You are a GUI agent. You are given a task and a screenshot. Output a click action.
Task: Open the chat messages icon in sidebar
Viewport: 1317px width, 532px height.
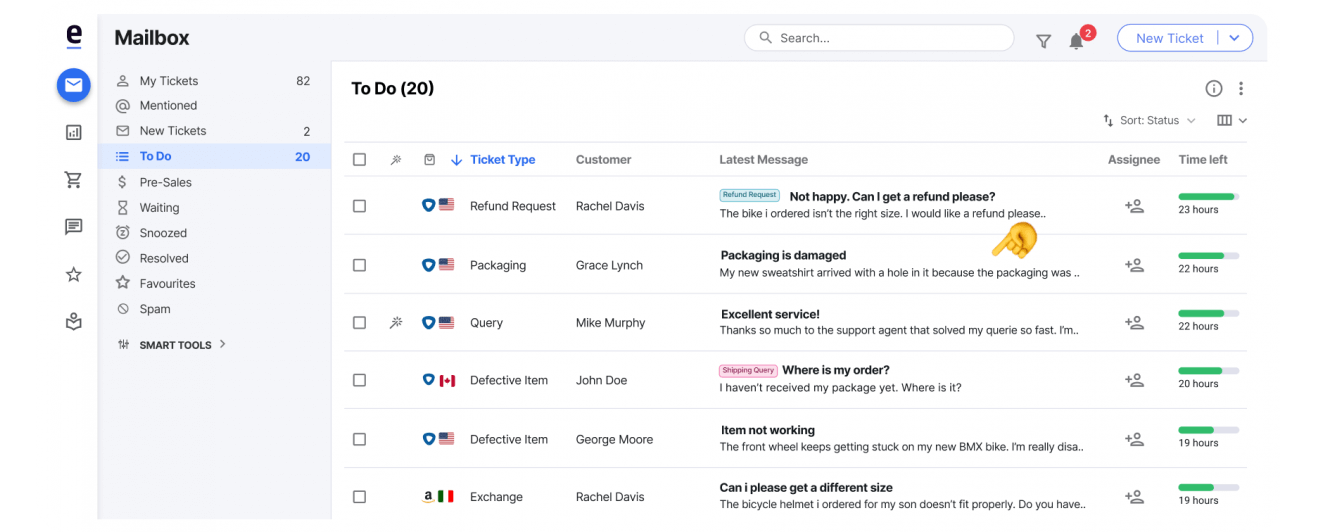(x=73, y=227)
